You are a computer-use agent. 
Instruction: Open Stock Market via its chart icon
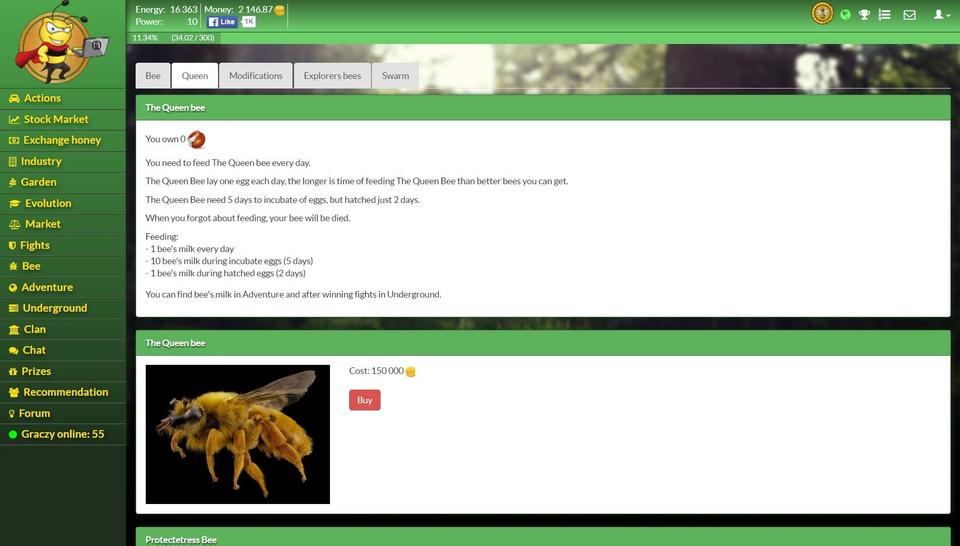(14, 119)
